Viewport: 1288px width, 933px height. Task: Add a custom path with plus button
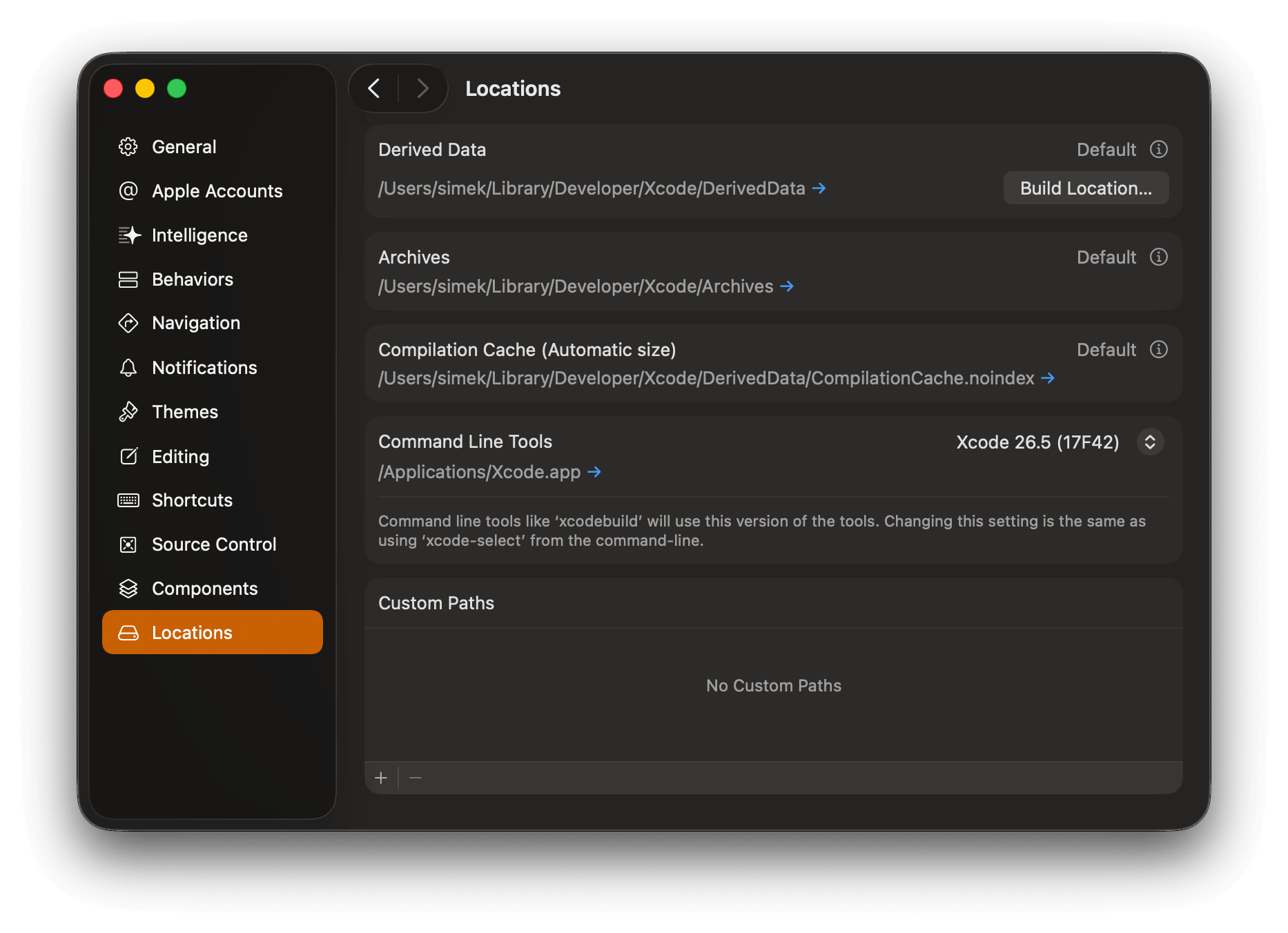tap(381, 778)
